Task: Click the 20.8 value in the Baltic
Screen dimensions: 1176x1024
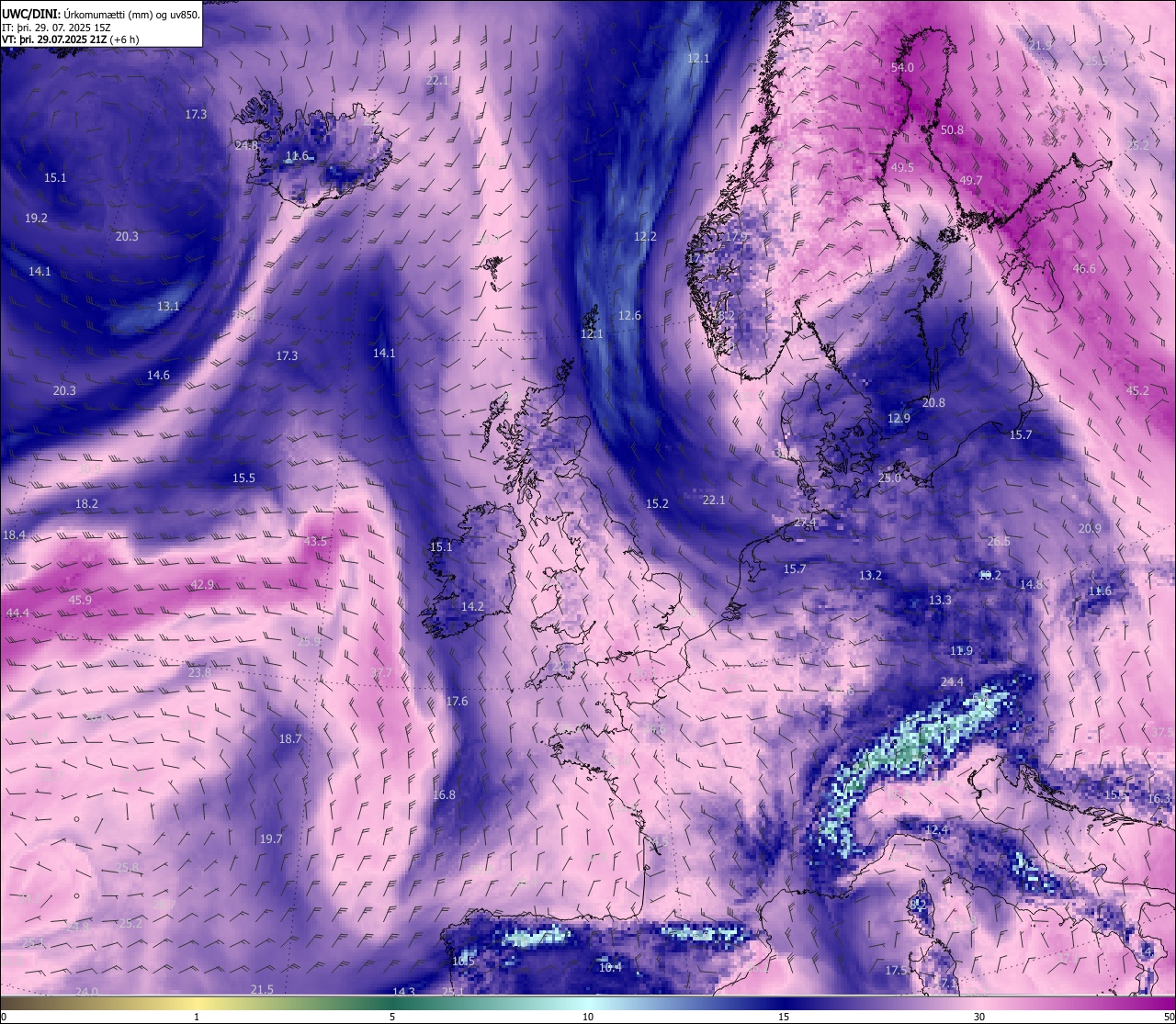Action: point(933,403)
